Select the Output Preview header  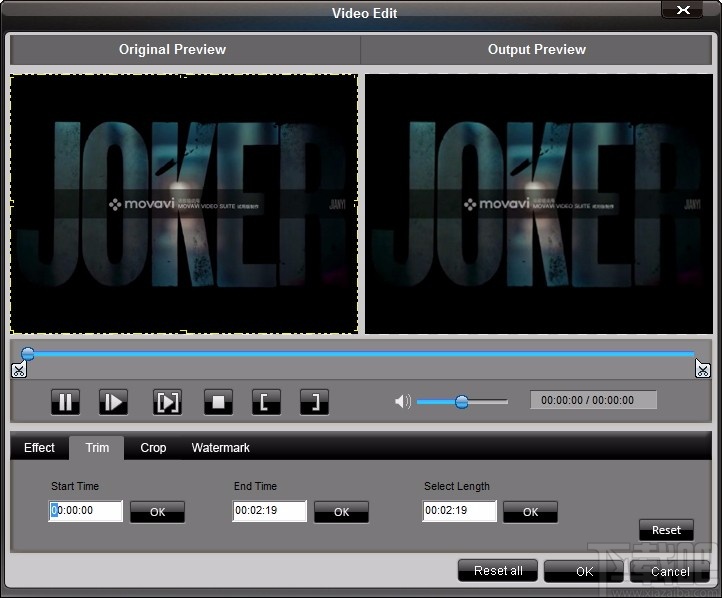[x=536, y=50]
